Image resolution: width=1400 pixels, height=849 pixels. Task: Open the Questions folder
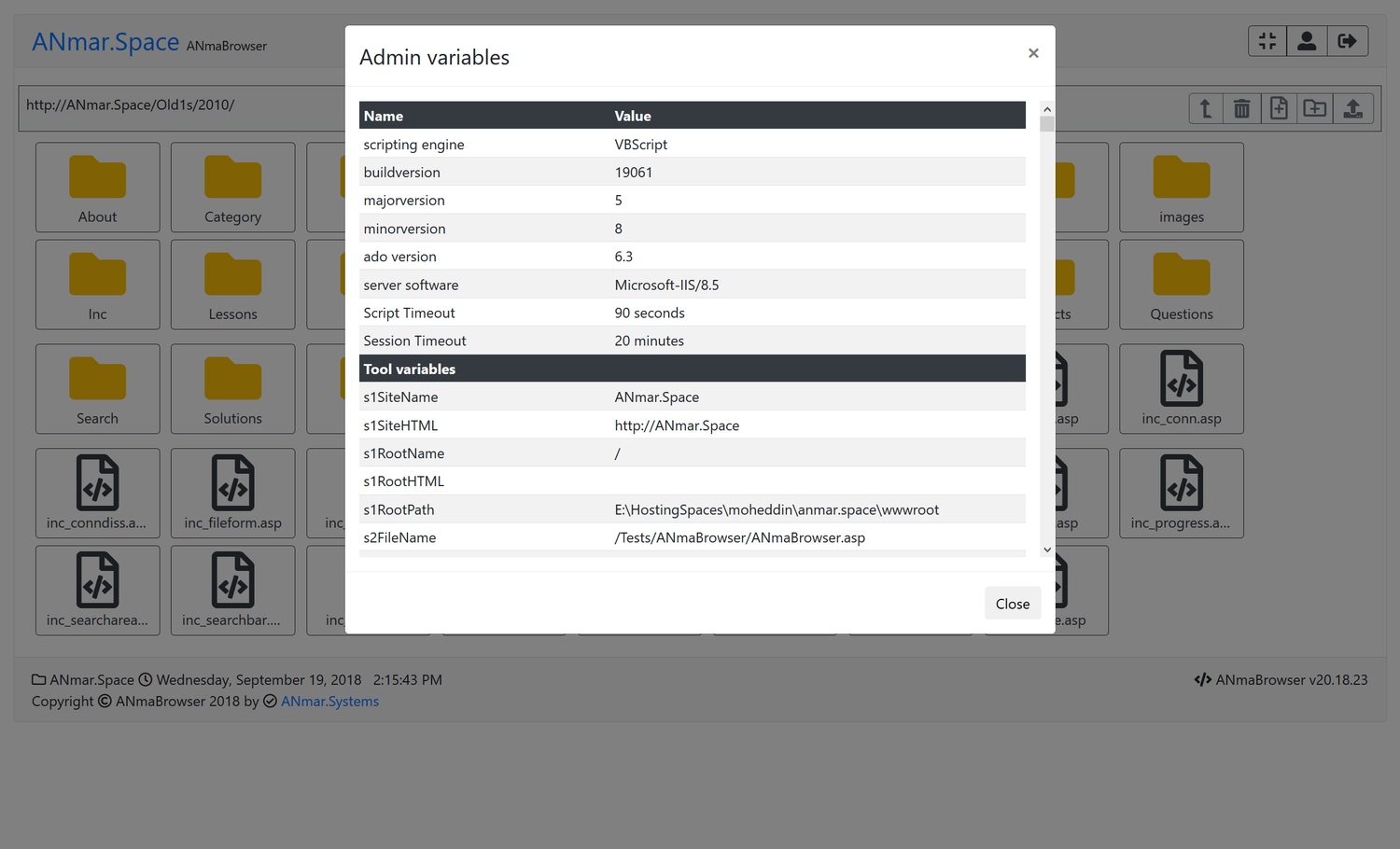coord(1181,285)
